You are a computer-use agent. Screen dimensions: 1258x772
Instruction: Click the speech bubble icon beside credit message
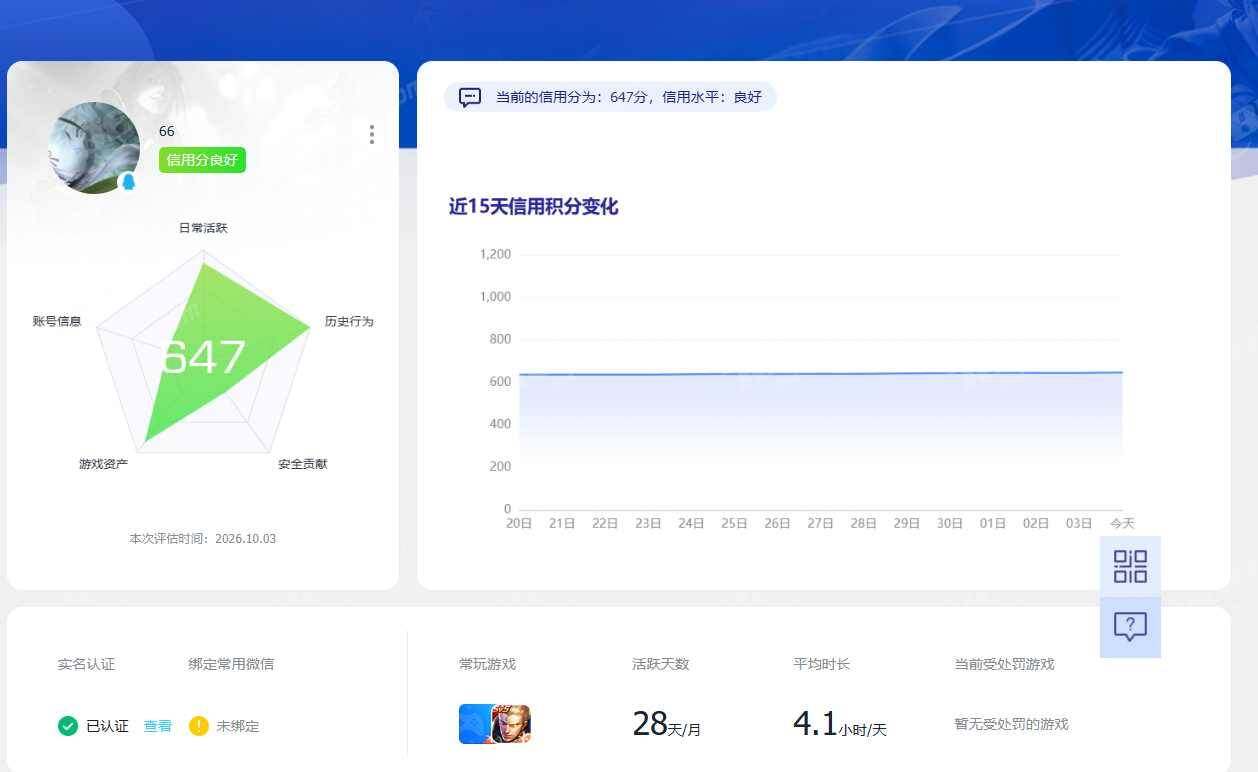pos(470,97)
